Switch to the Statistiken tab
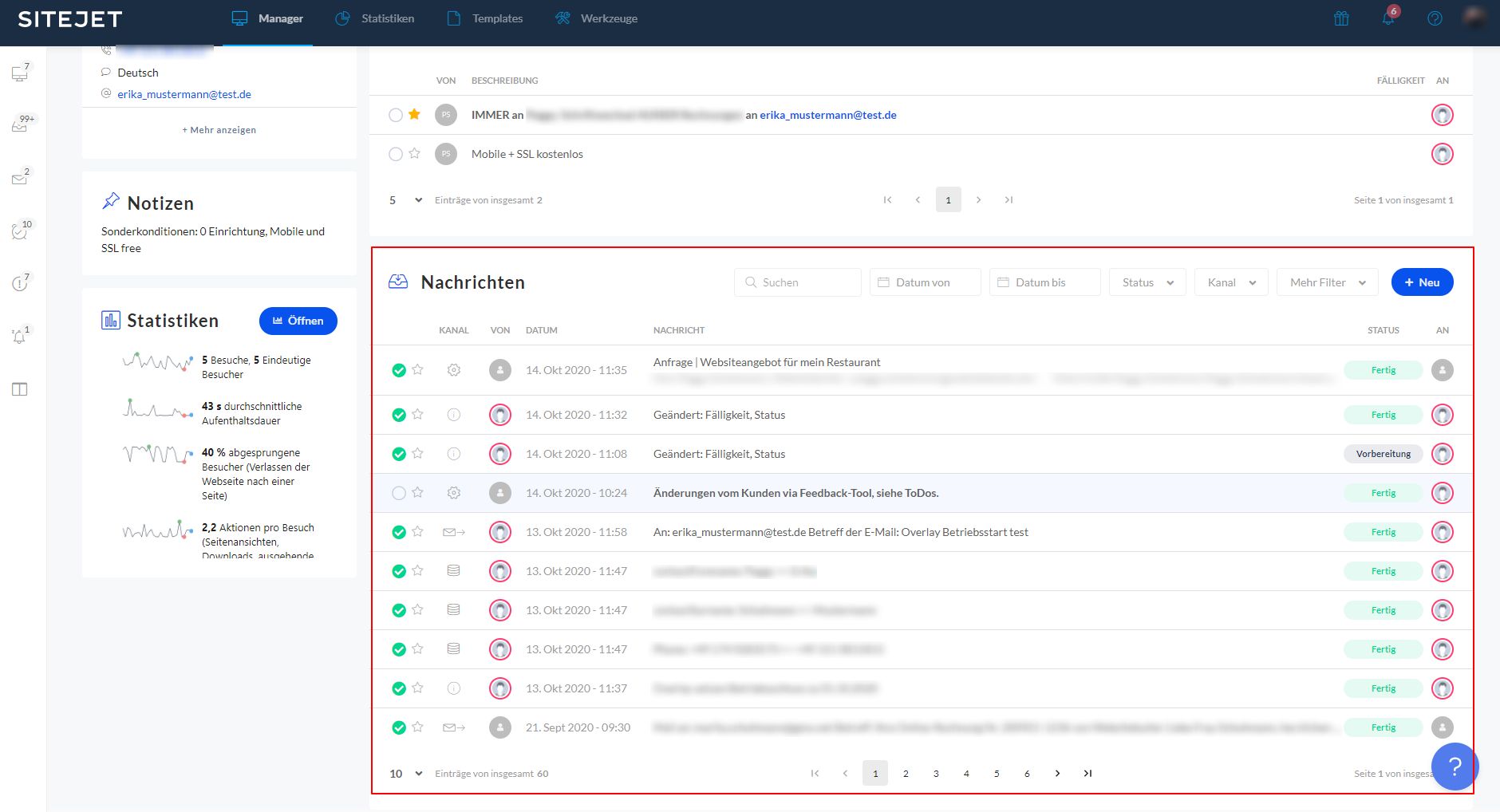 375,18
